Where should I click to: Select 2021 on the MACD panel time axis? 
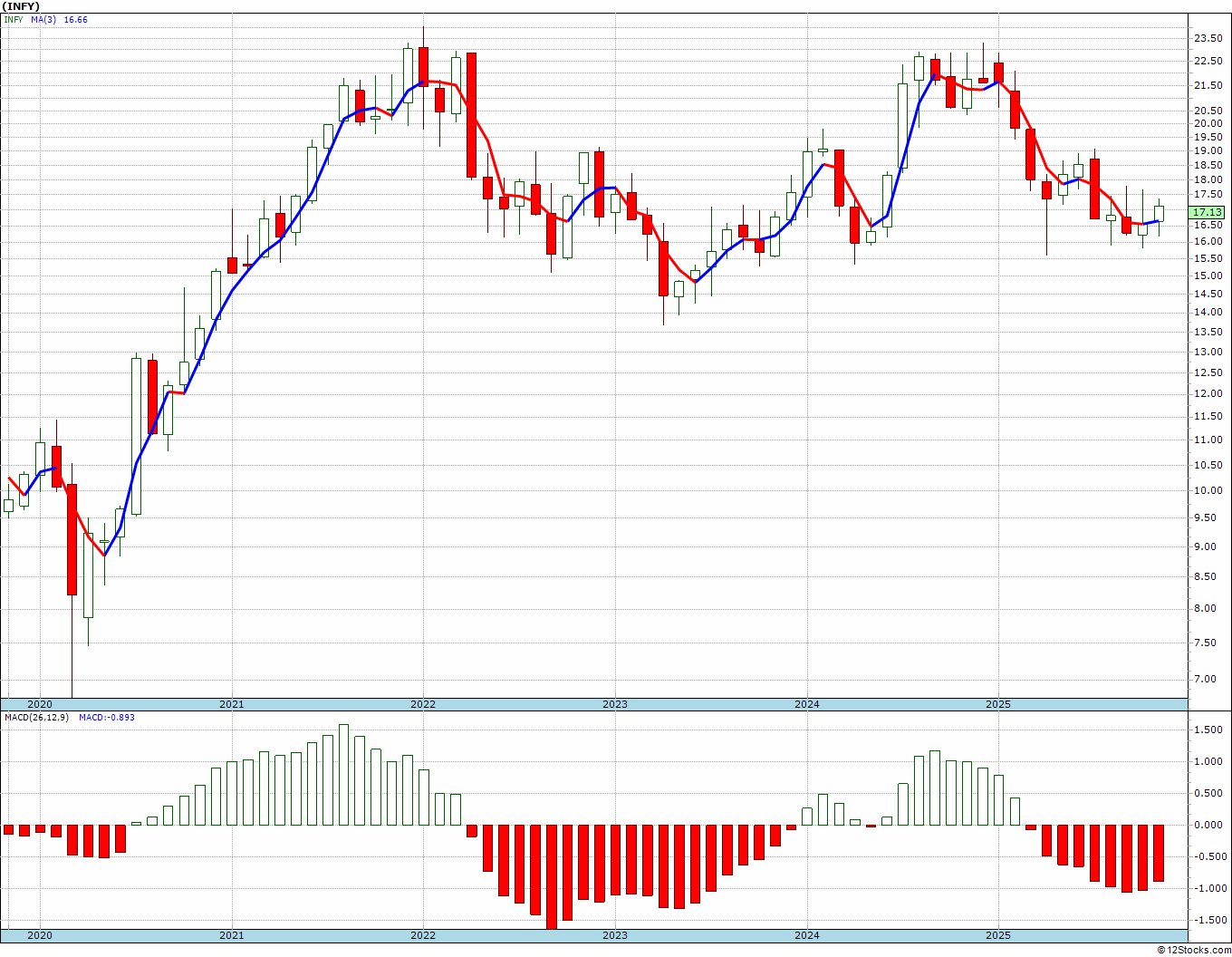point(232,935)
